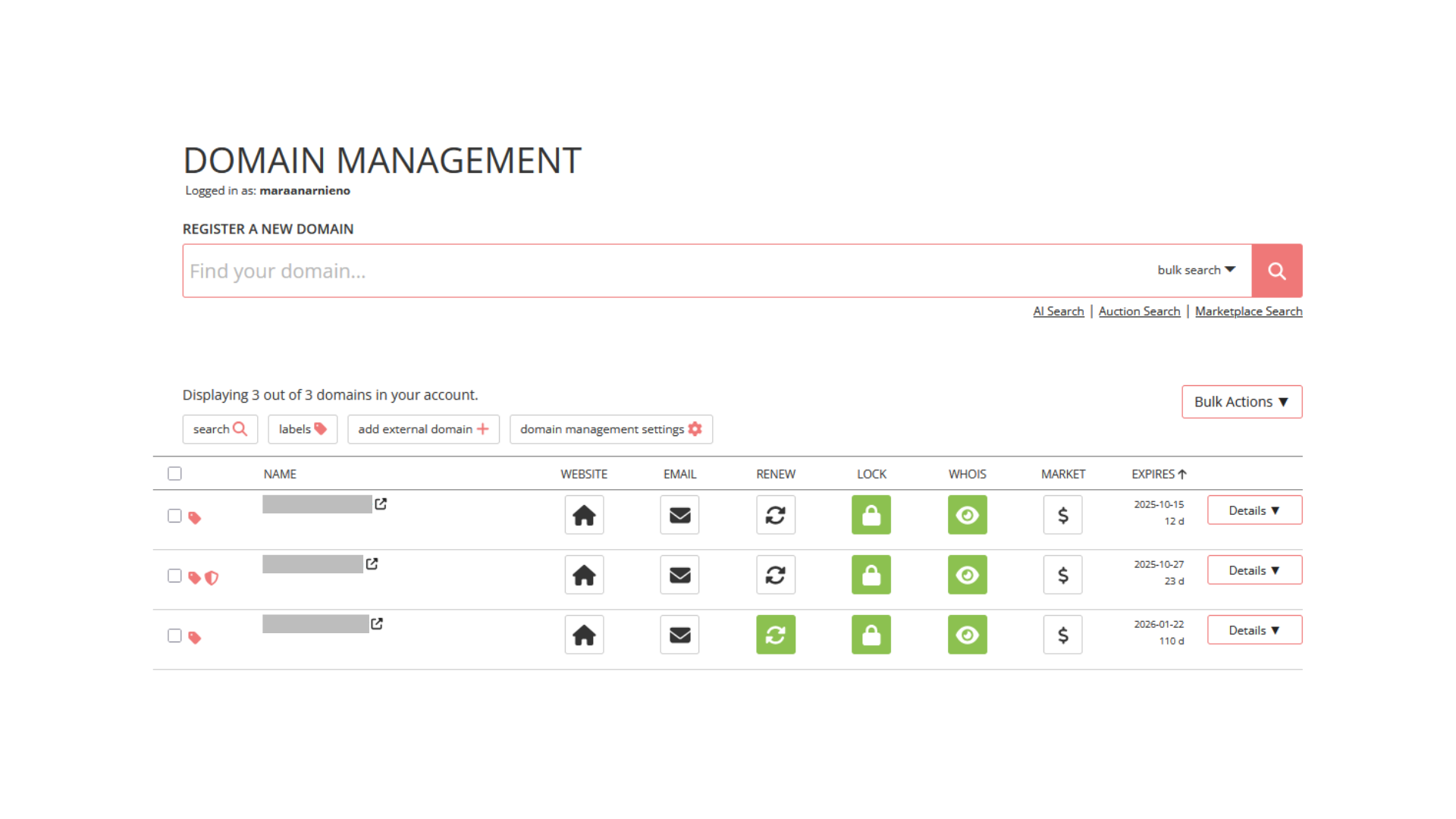Click add external domain
1456x819 pixels.
423,428
